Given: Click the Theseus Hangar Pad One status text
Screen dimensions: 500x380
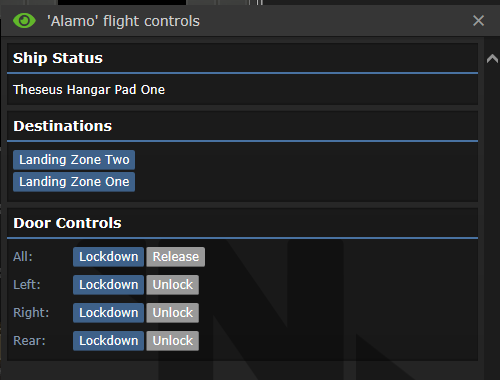Looking at the screenshot, I should (89, 90).
